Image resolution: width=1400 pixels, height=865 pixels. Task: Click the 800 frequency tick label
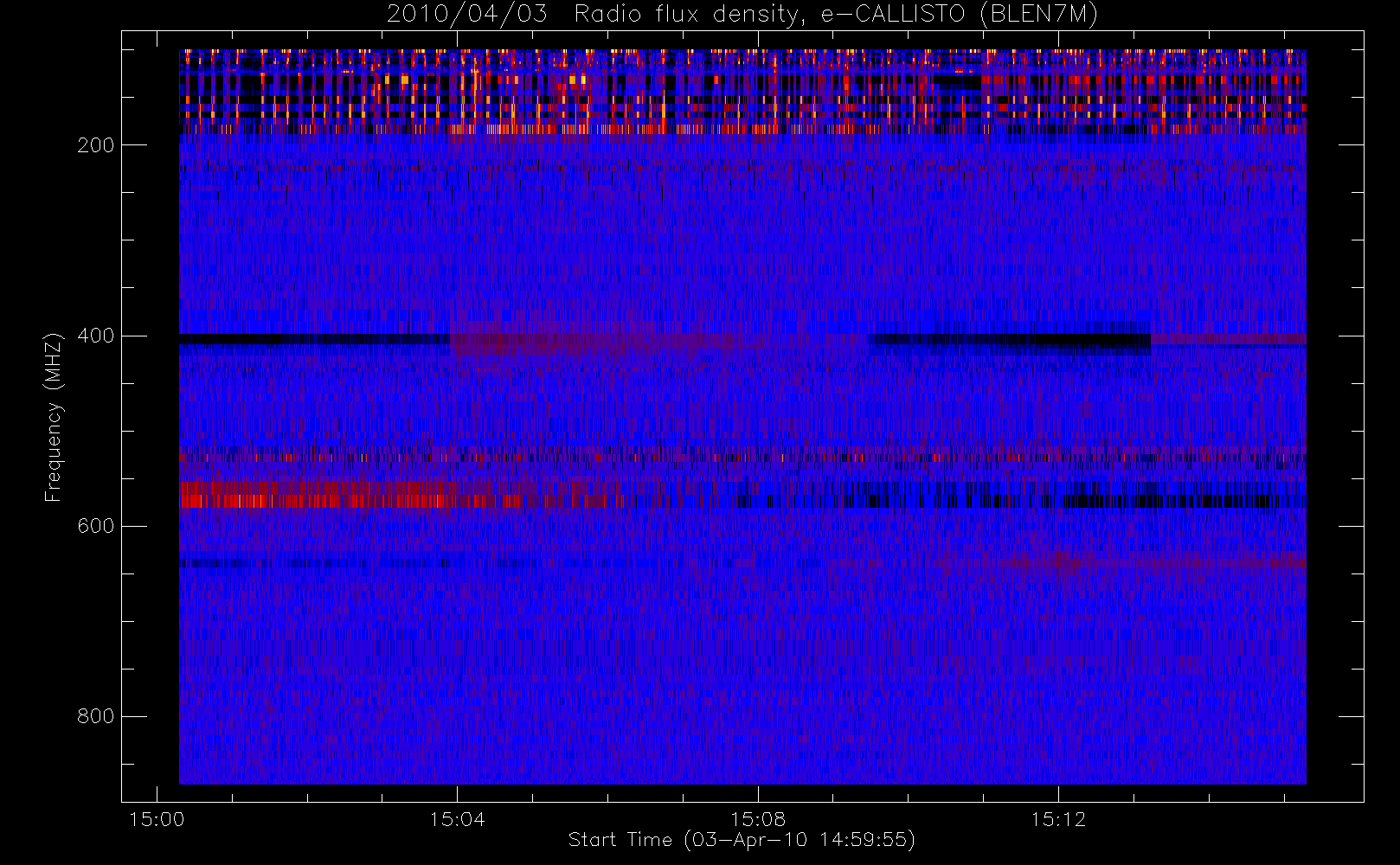pos(95,716)
